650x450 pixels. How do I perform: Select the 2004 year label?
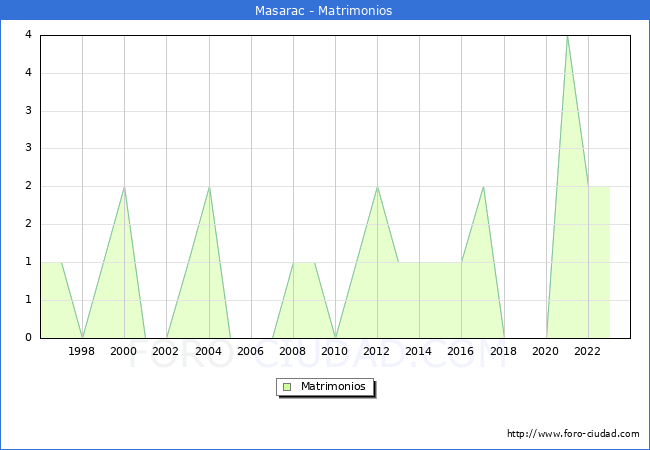tap(208, 351)
